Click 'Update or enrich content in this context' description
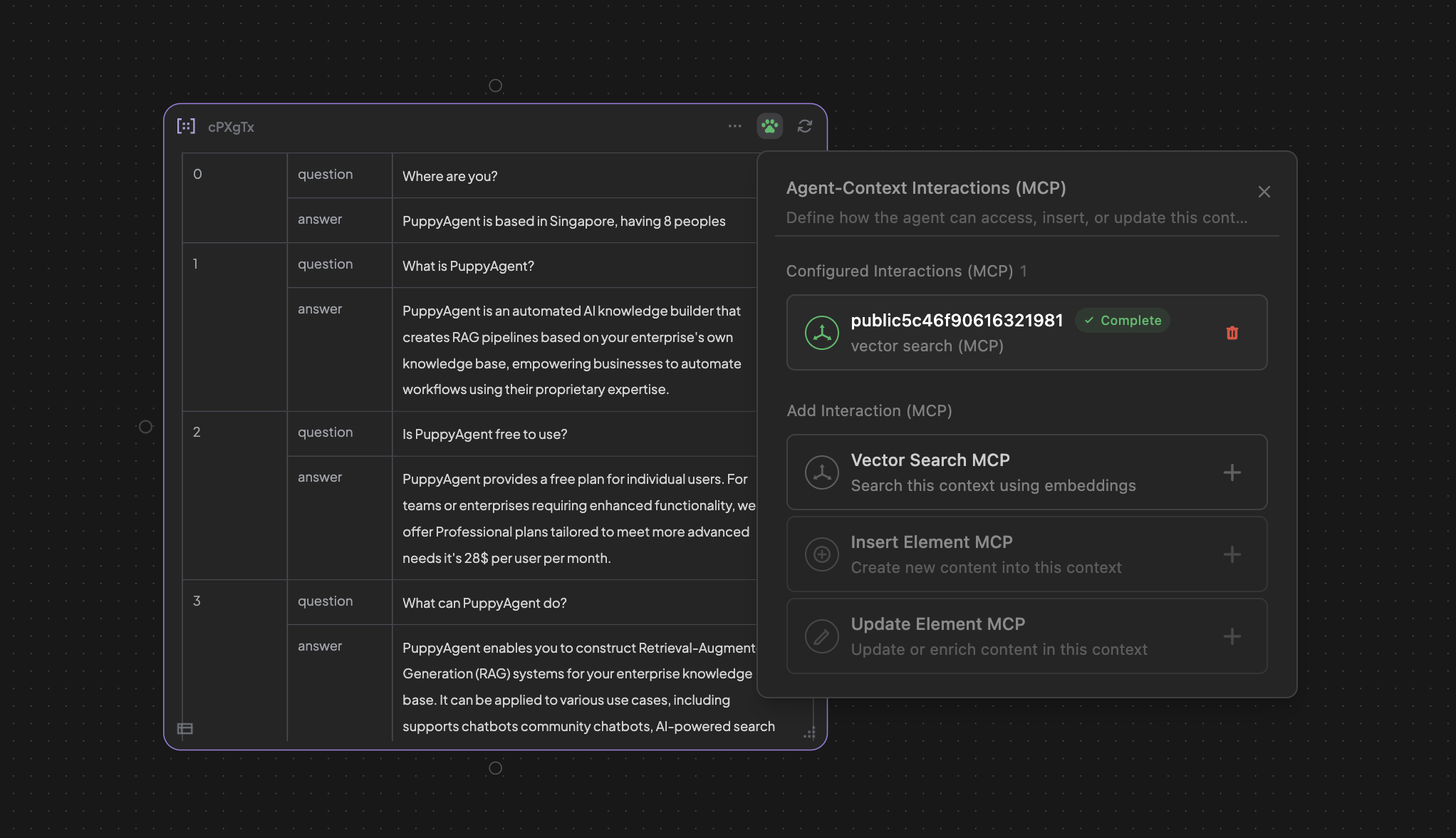The width and height of the screenshot is (1456, 838). tap(999, 650)
